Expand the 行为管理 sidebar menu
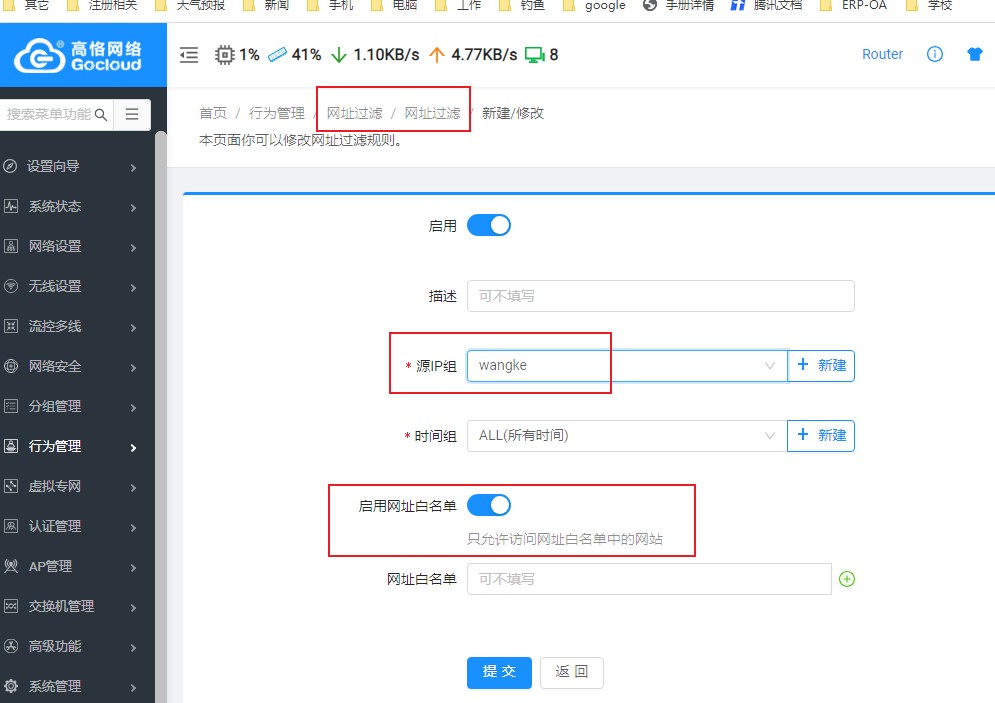 (x=70, y=446)
